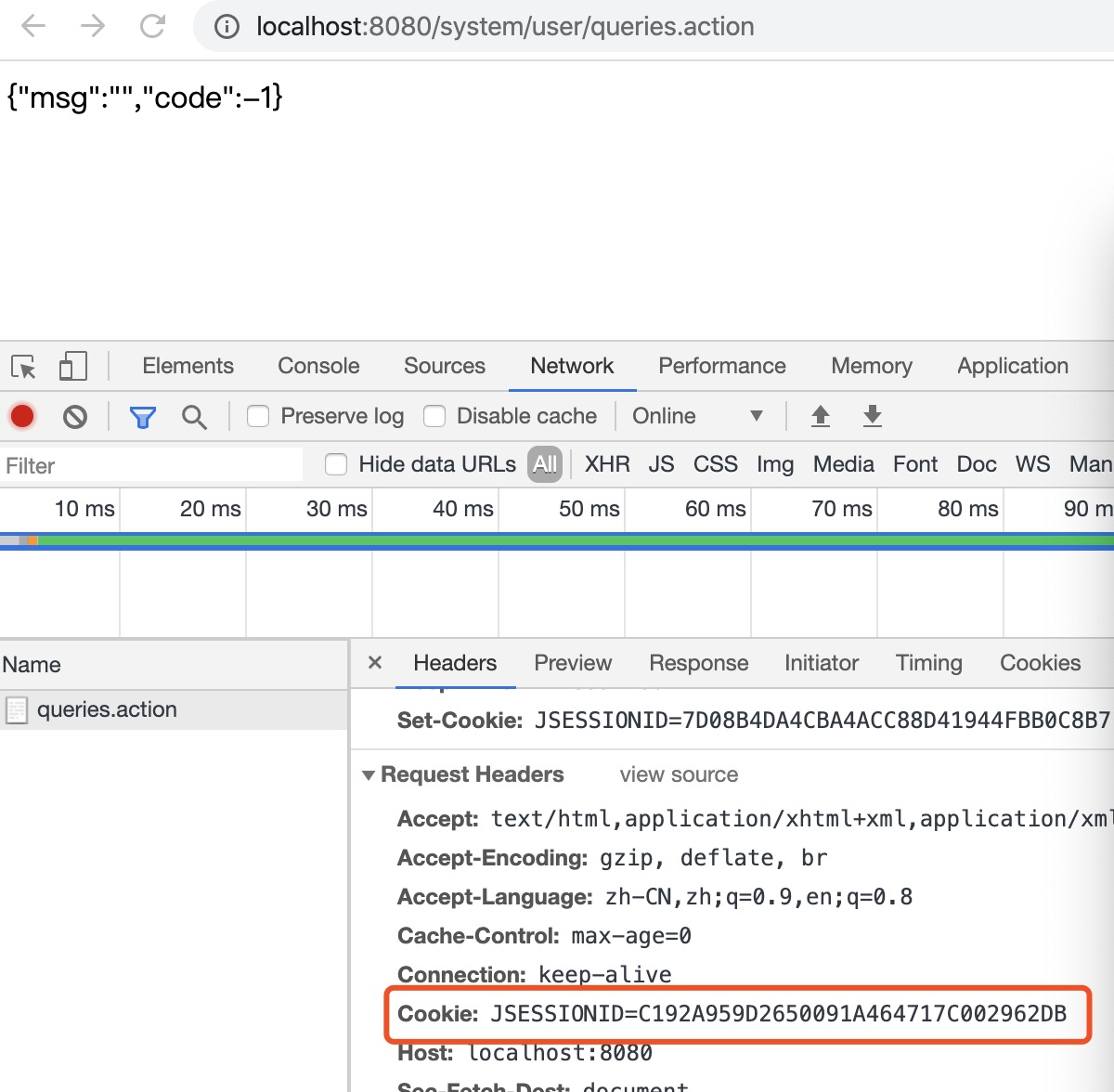
Task: Switch to the Memory panel
Action: pos(872,366)
